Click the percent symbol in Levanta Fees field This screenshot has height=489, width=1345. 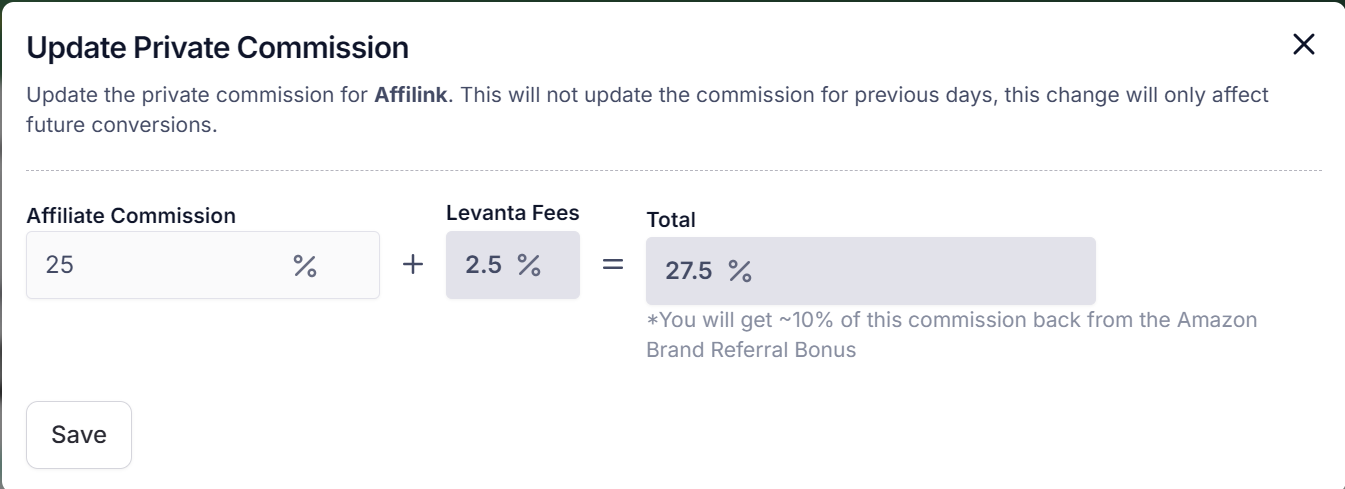[x=529, y=265]
